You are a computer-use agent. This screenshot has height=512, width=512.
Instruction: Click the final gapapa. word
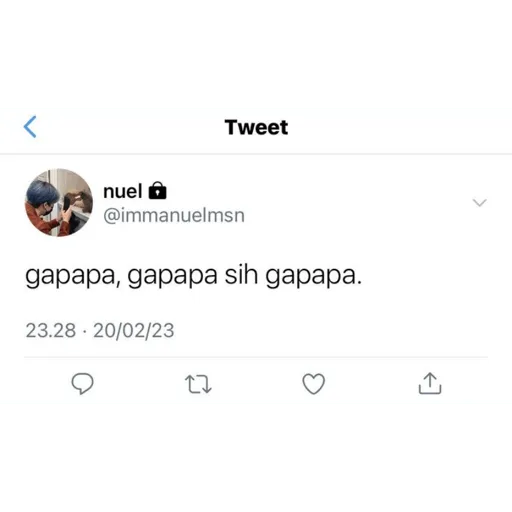[x=314, y=277]
